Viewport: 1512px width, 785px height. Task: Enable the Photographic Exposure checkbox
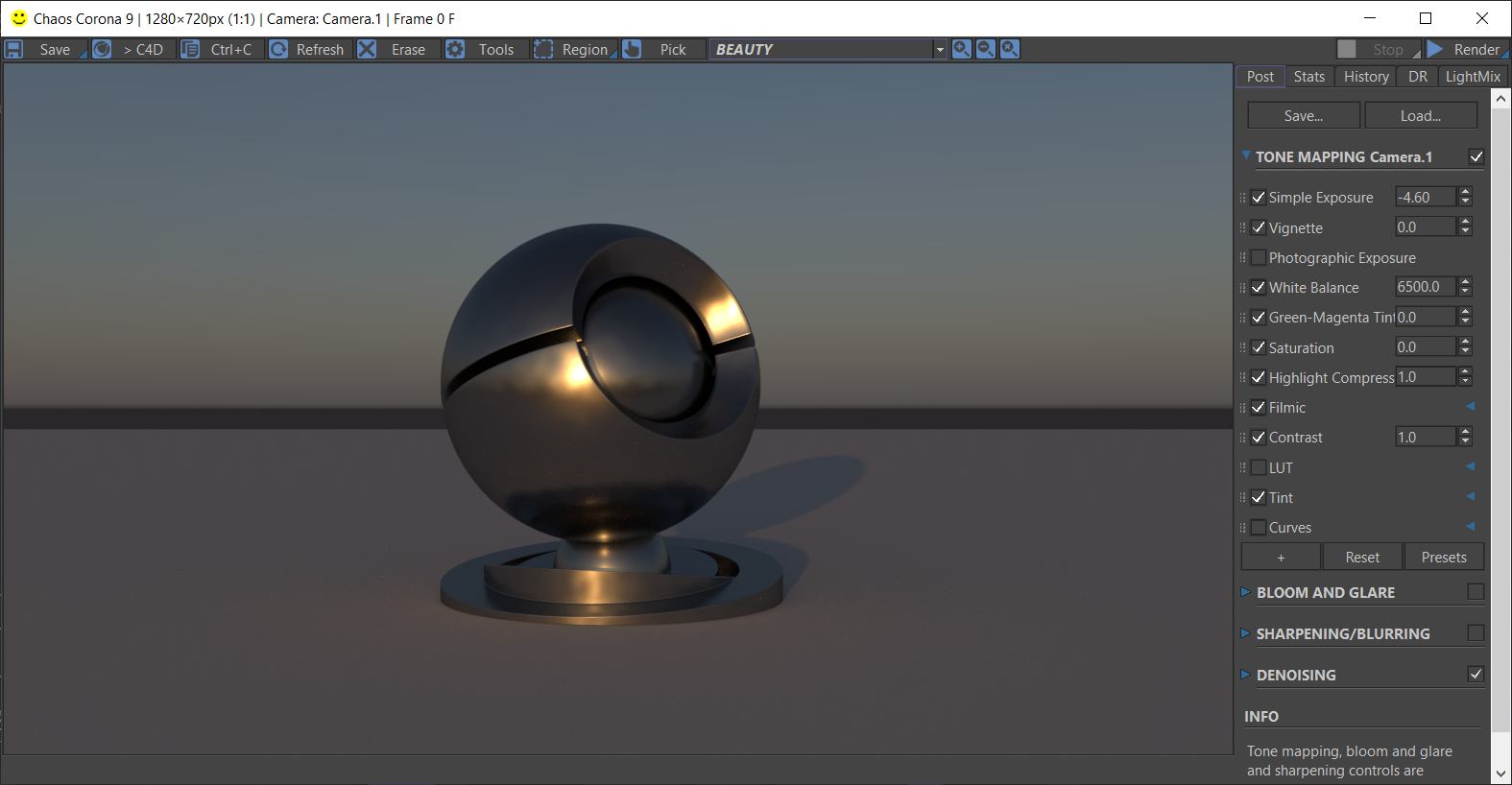point(1259,257)
